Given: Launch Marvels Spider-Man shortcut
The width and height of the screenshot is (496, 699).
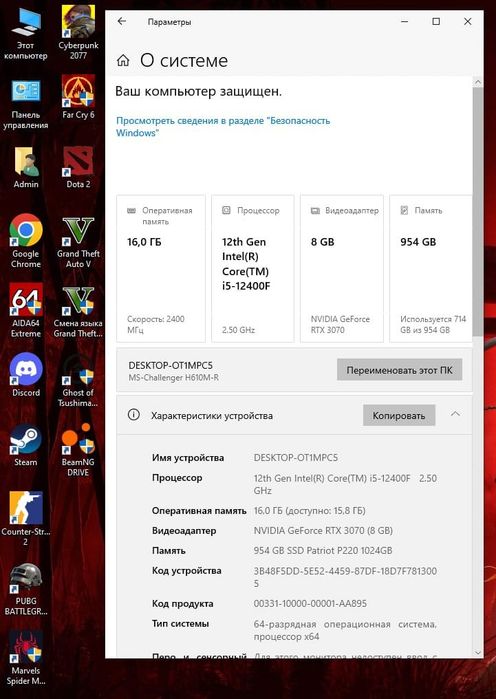Looking at the screenshot, I should [26, 659].
